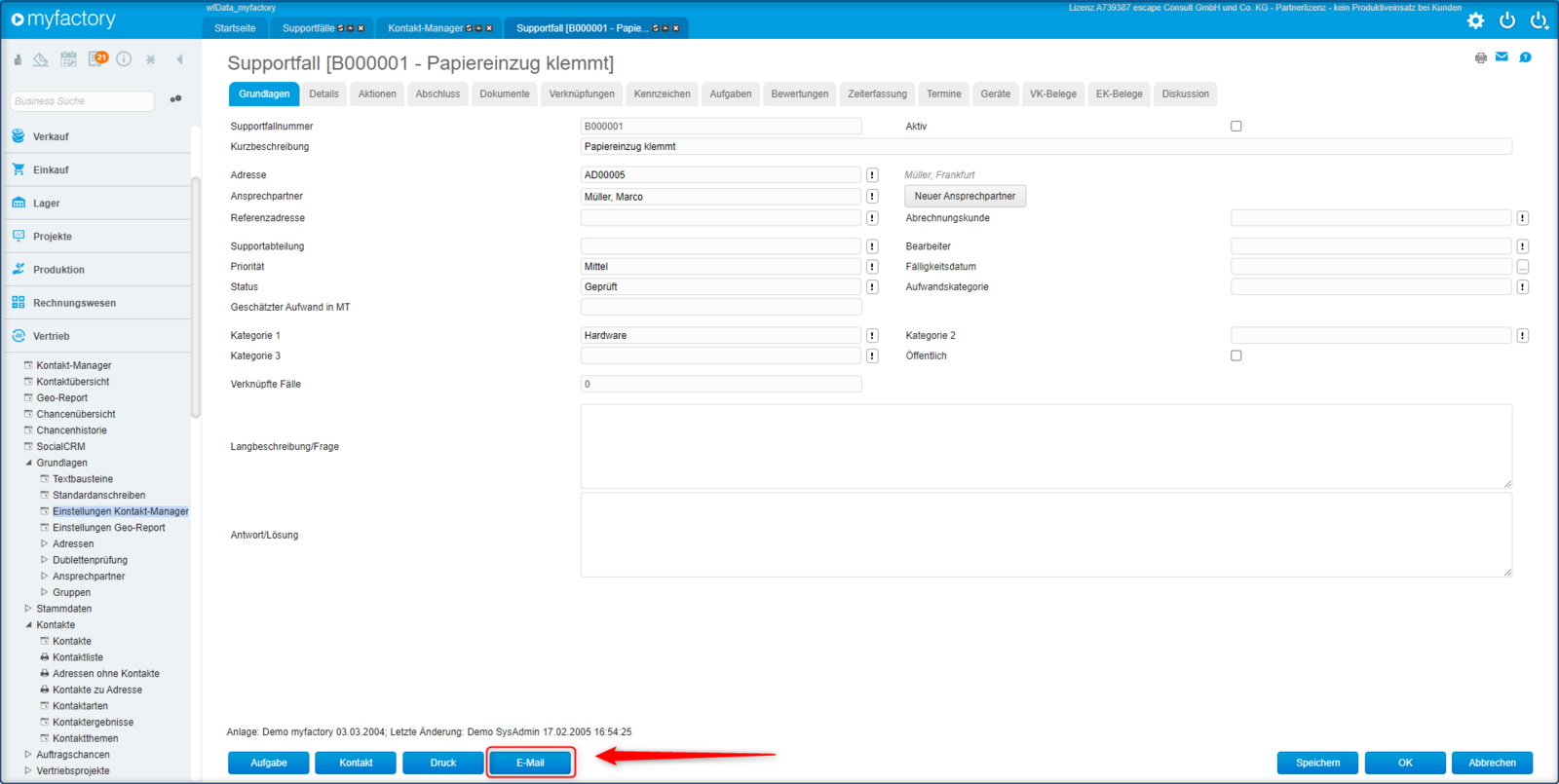
Task: Open lookup button beside Status field
Action: click(x=872, y=287)
